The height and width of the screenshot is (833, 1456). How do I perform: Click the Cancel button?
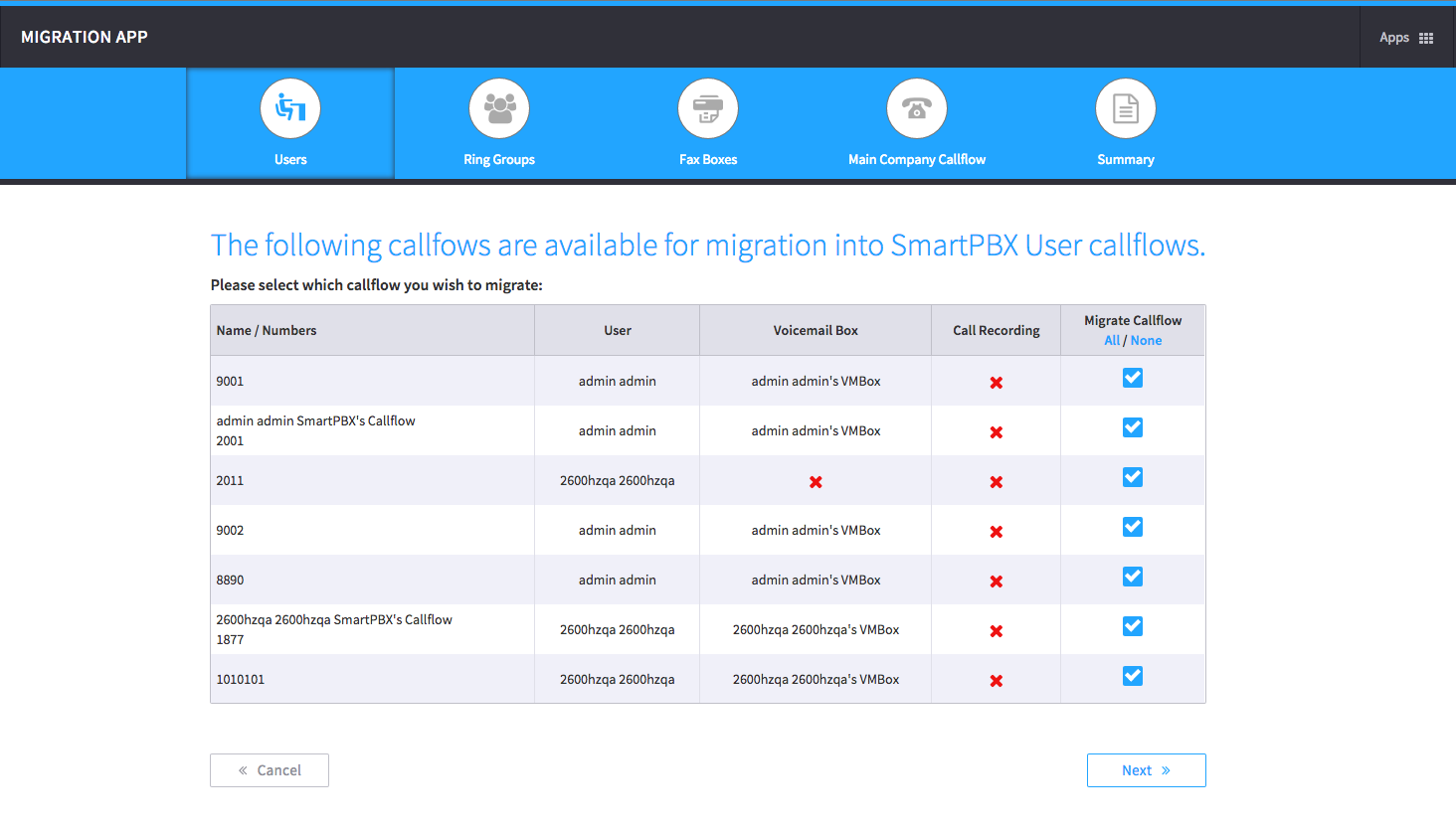pyautogui.click(x=270, y=770)
